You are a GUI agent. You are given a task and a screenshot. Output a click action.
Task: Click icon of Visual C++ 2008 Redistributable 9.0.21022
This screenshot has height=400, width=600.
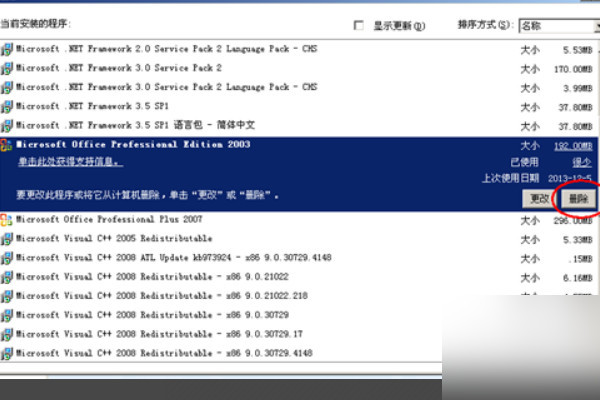click(7, 278)
